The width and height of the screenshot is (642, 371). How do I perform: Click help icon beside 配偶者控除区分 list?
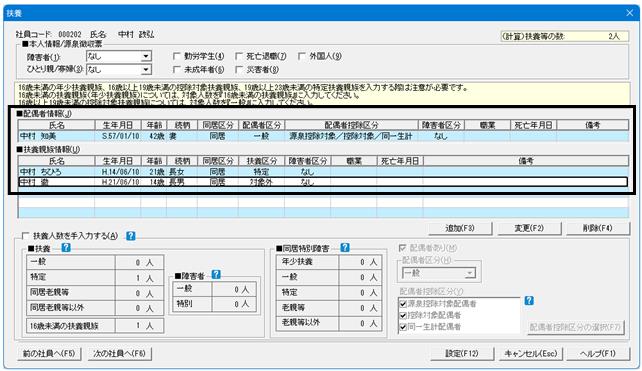(x=529, y=301)
